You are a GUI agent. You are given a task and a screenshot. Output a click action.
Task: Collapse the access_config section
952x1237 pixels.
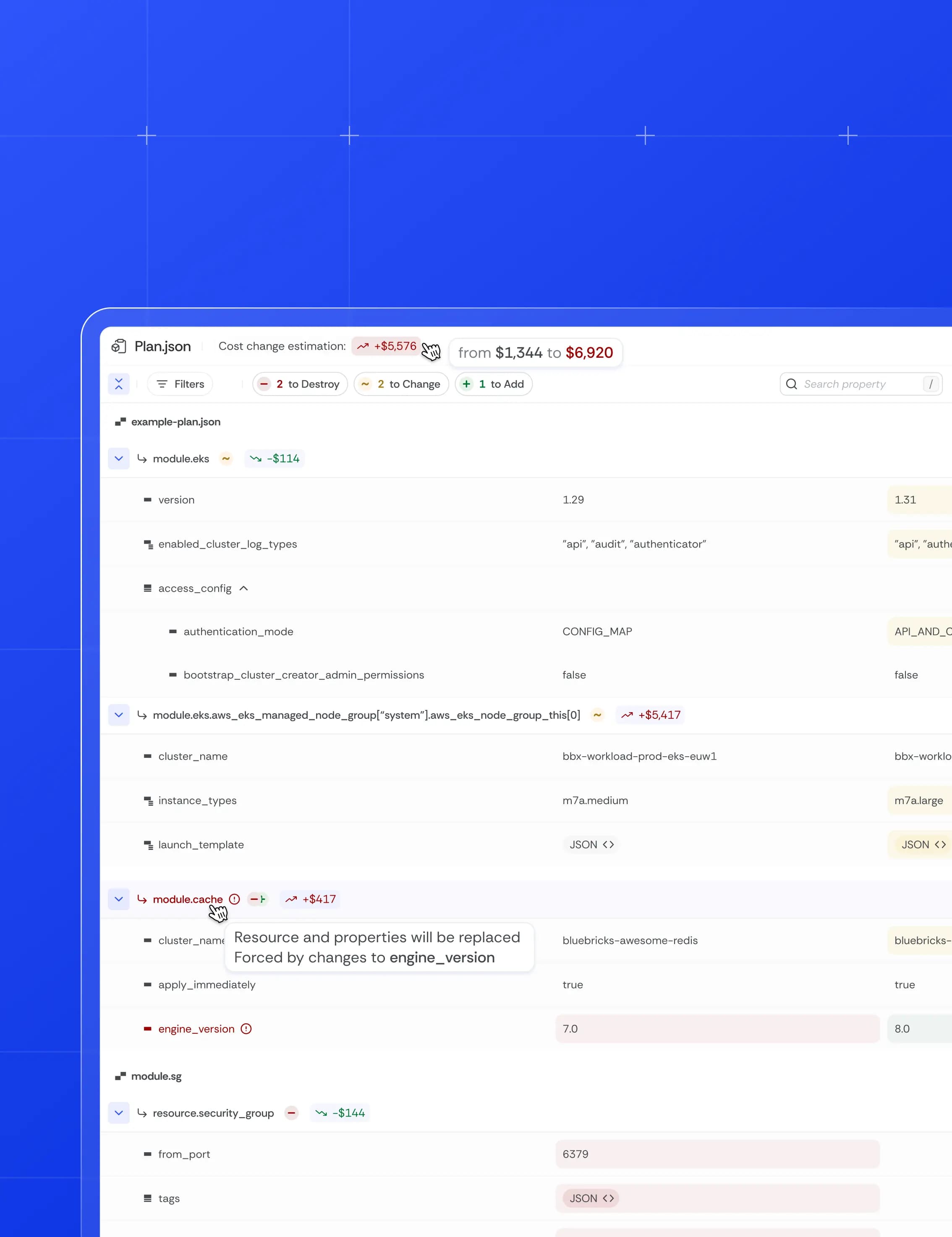243,589
